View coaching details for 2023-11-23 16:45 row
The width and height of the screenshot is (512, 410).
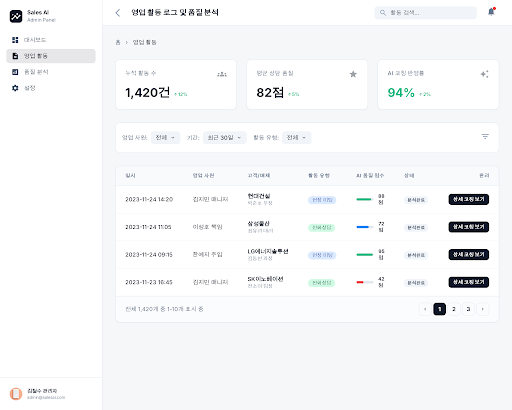point(469,282)
